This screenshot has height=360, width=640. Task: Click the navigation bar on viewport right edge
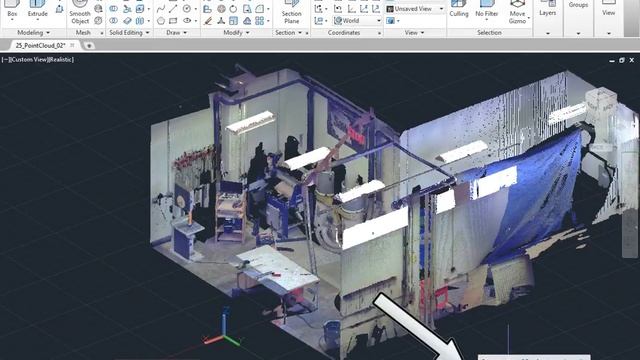point(630,204)
